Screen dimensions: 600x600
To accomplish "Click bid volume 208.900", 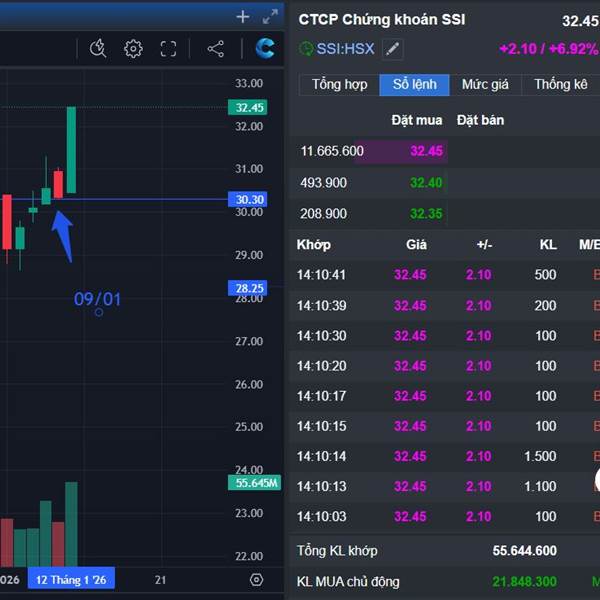I will [323, 214].
